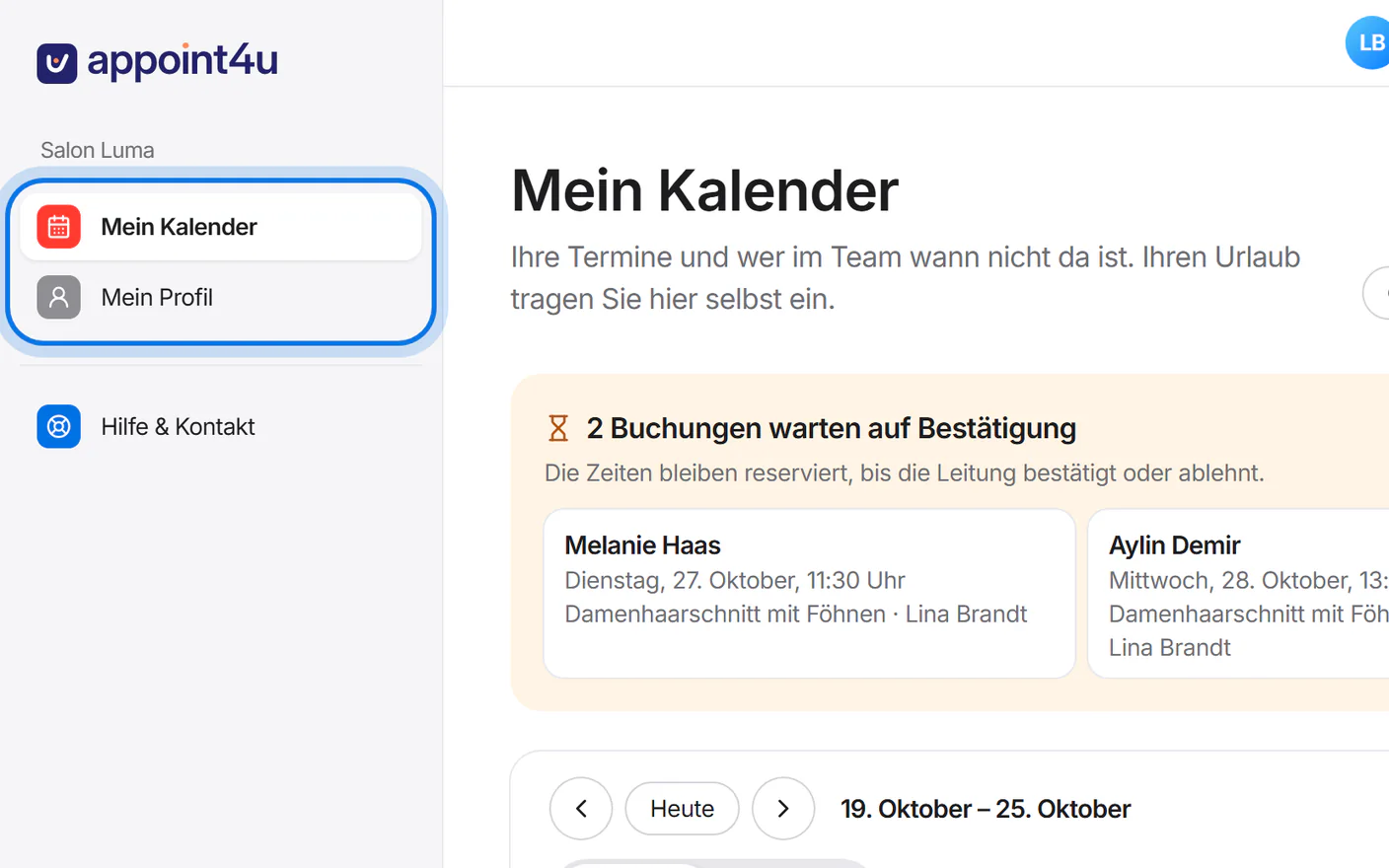Jump to today with Heute button
Image resolution: width=1389 pixels, height=868 pixels.
click(x=682, y=809)
